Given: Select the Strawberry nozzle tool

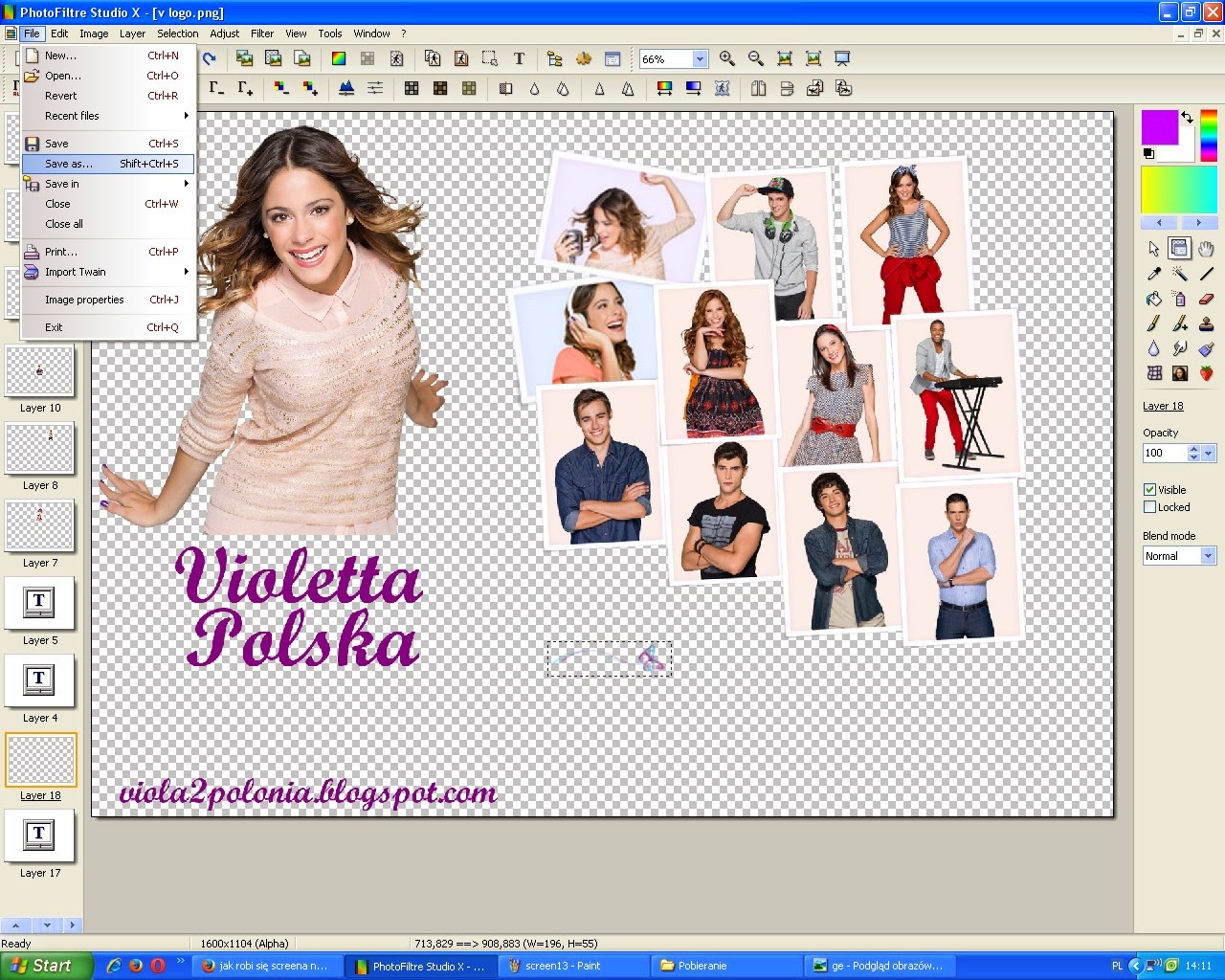Looking at the screenshot, I should (x=1206, y=373).
